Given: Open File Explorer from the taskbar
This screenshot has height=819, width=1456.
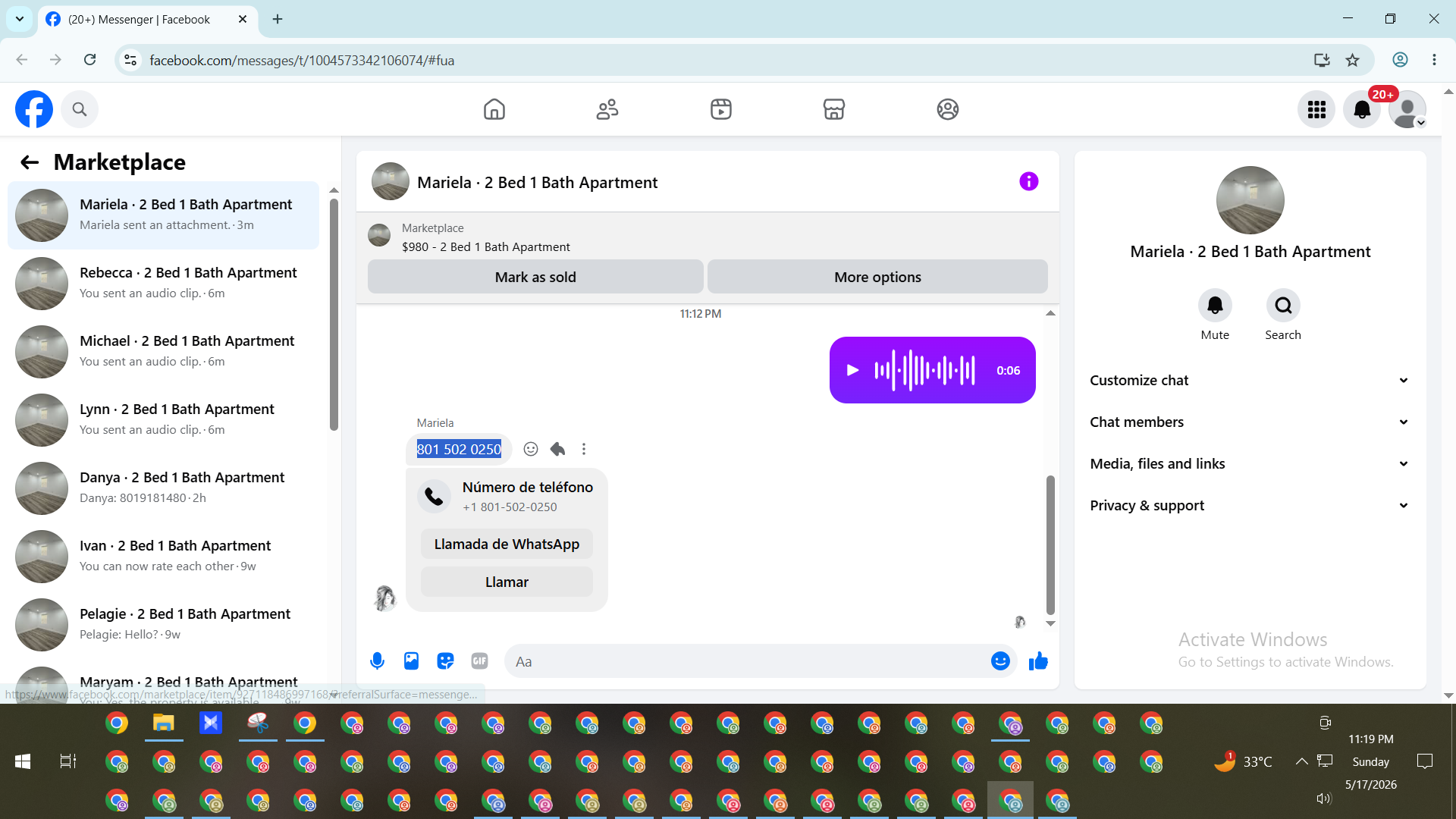Looking at the screenshot, I should [164, 723].
